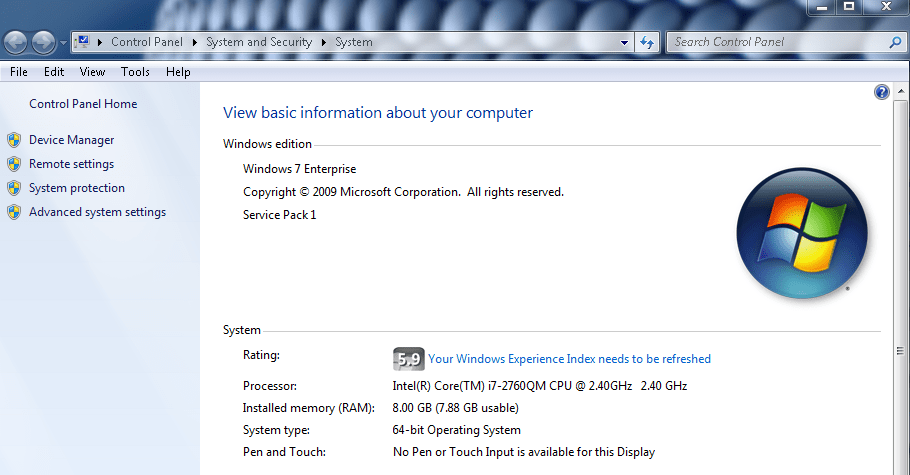Click the Copyright 2009 Microsoft Corporation text

403,192
